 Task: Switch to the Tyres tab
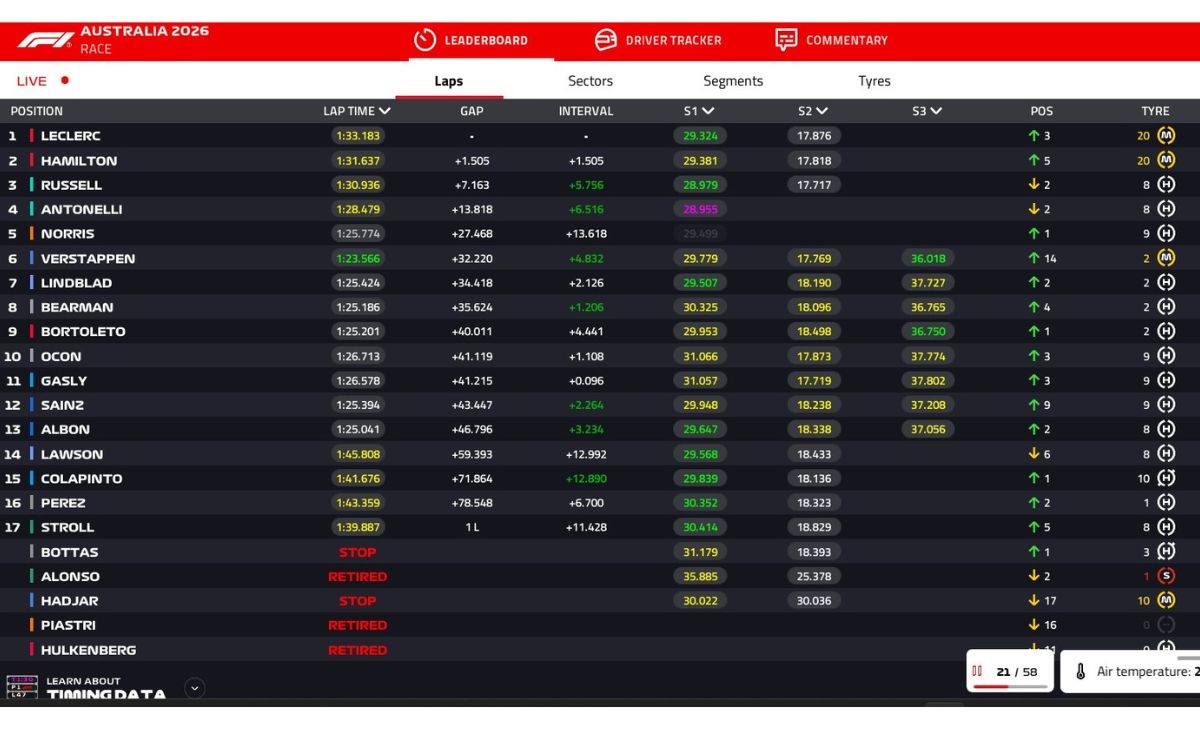[x=874, y=81]
